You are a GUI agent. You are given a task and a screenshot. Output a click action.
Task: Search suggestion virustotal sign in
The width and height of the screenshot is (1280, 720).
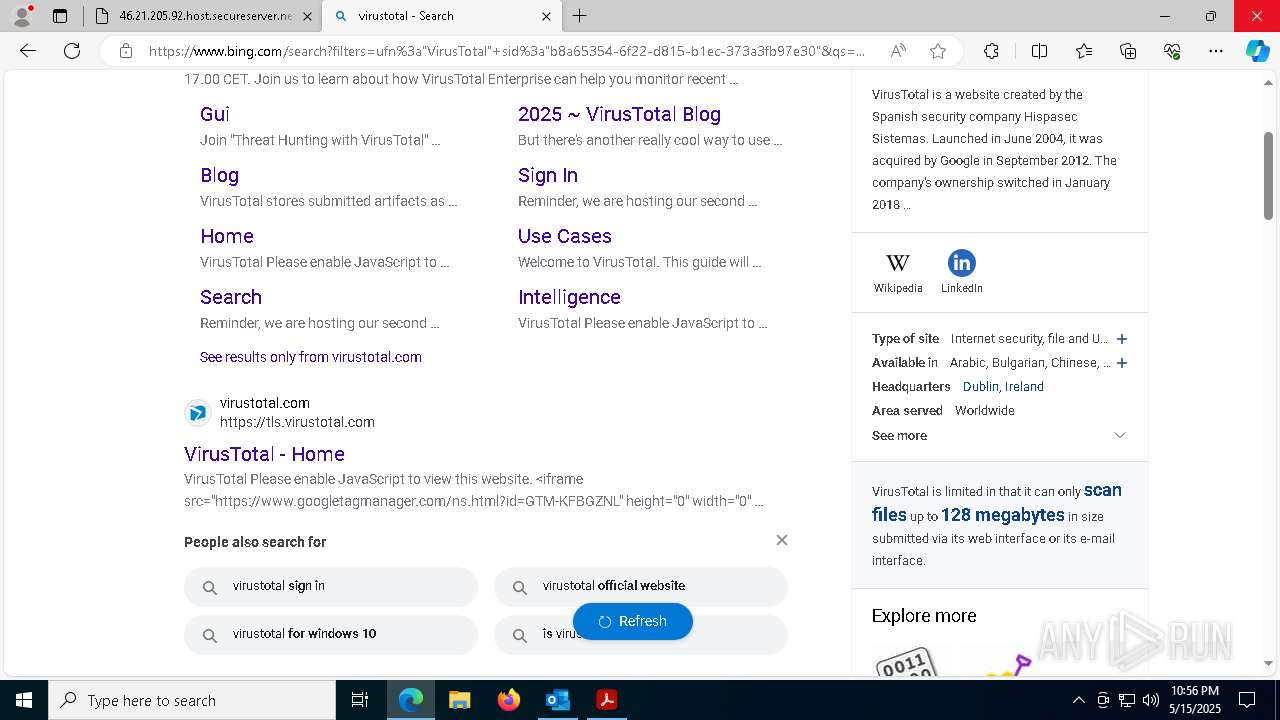[331, 587]
